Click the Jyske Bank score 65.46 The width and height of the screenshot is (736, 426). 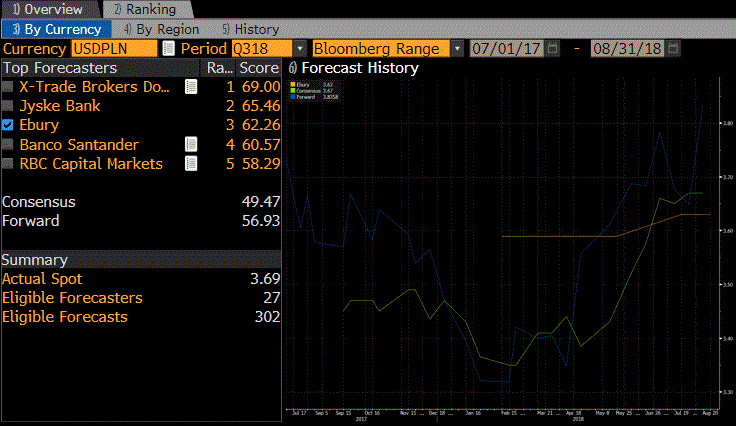pos(261,106)
